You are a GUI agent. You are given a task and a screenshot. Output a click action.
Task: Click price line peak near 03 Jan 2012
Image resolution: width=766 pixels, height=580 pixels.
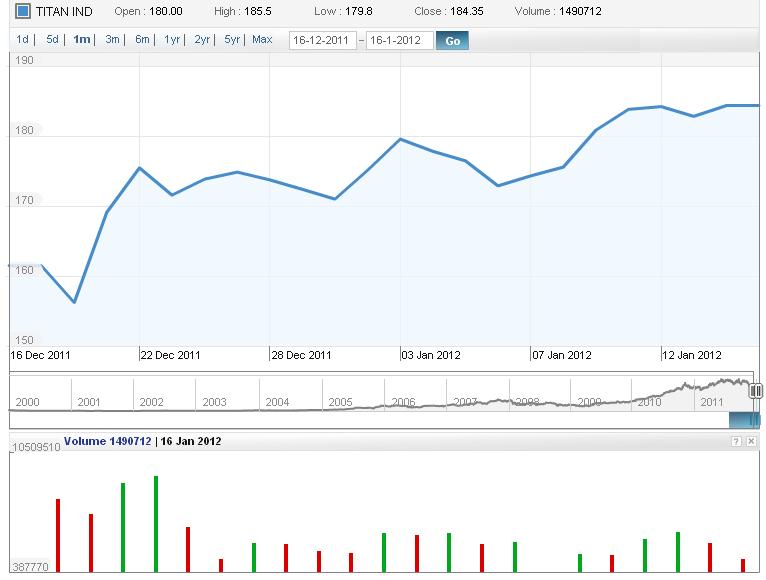[400, 139]
